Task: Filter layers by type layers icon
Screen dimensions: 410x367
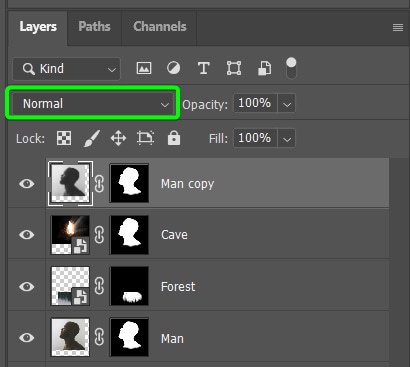Action: coord(204,68)
